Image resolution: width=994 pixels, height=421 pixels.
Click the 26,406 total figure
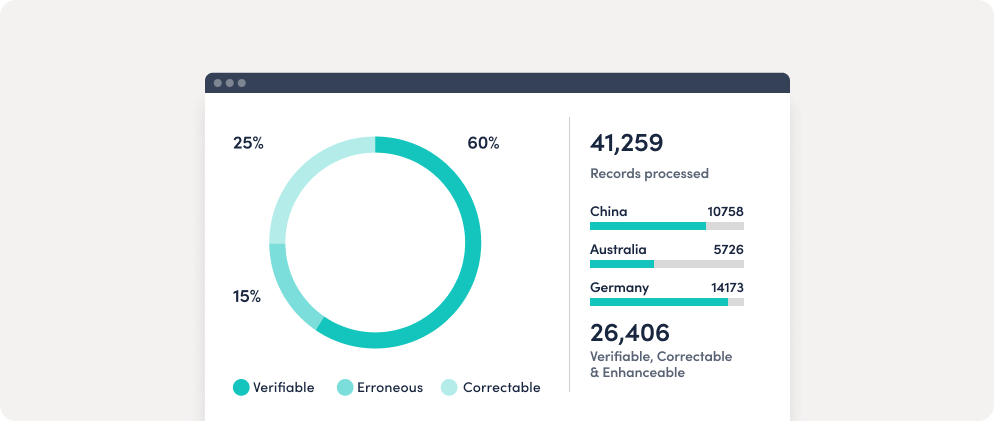click(630, 332)
